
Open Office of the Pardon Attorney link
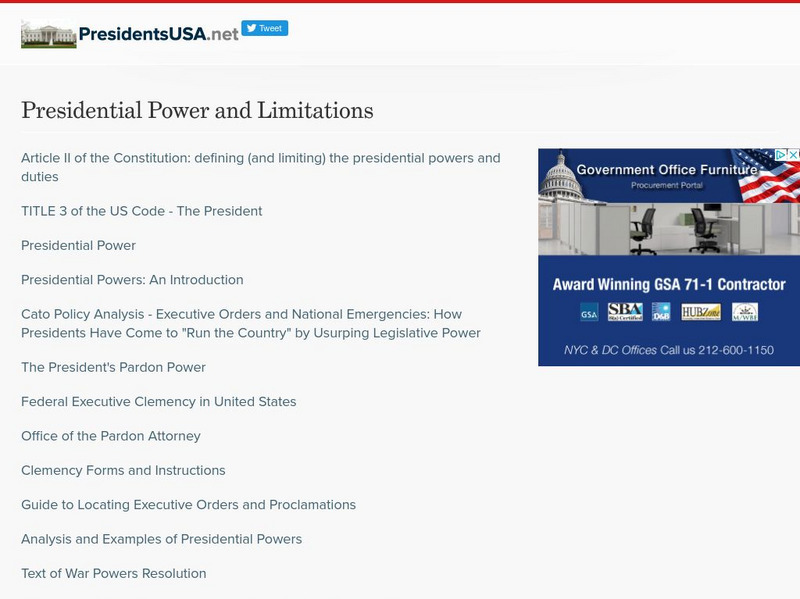tap(111, 436)
